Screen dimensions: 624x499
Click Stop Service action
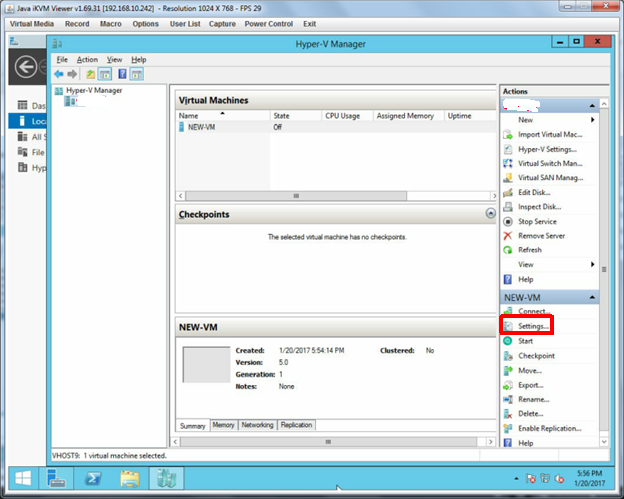(537, 222)
